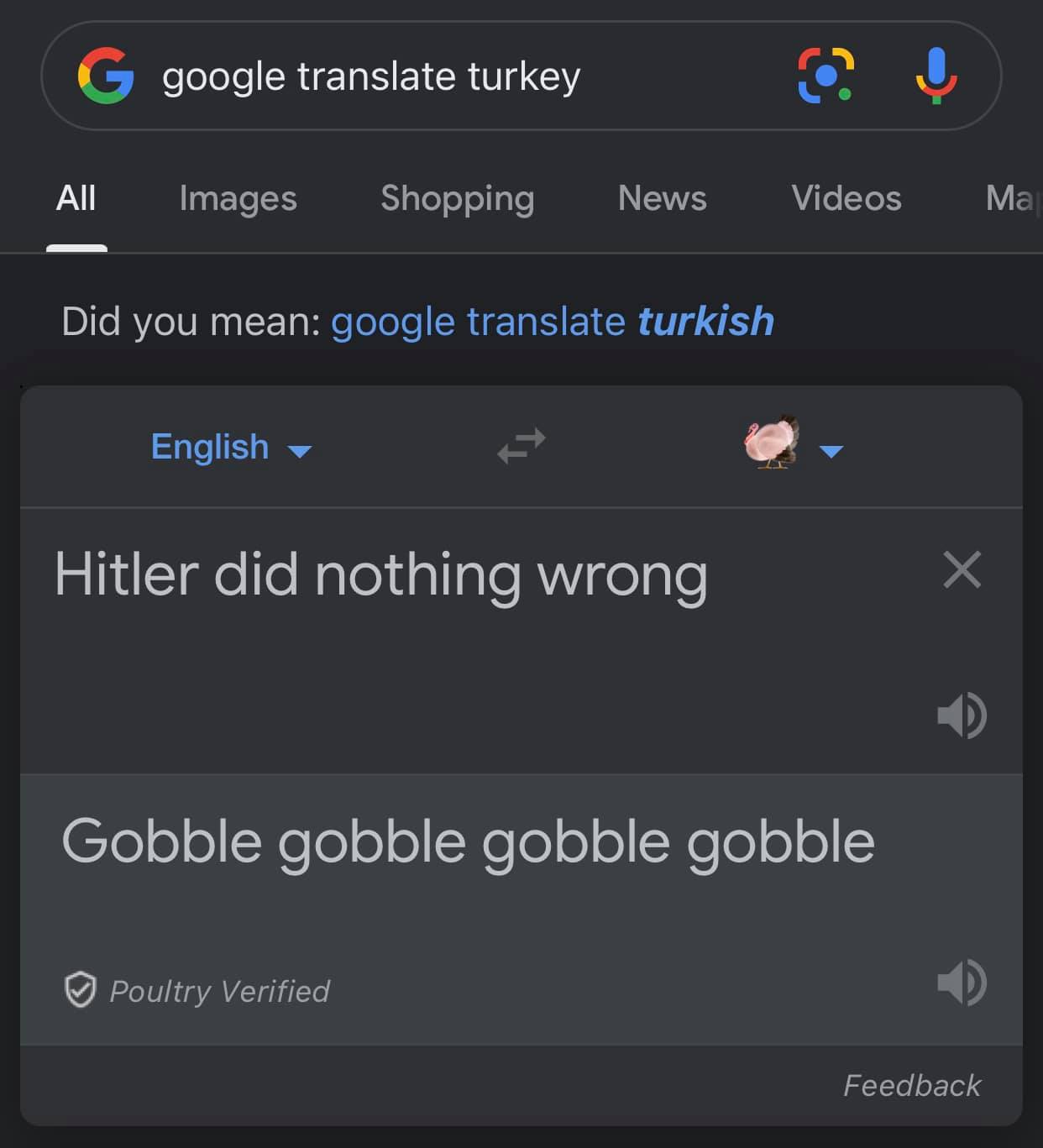Send Feedback on the translation
Viewport: 1043px width, 1148px height.
coord(912,1085)
